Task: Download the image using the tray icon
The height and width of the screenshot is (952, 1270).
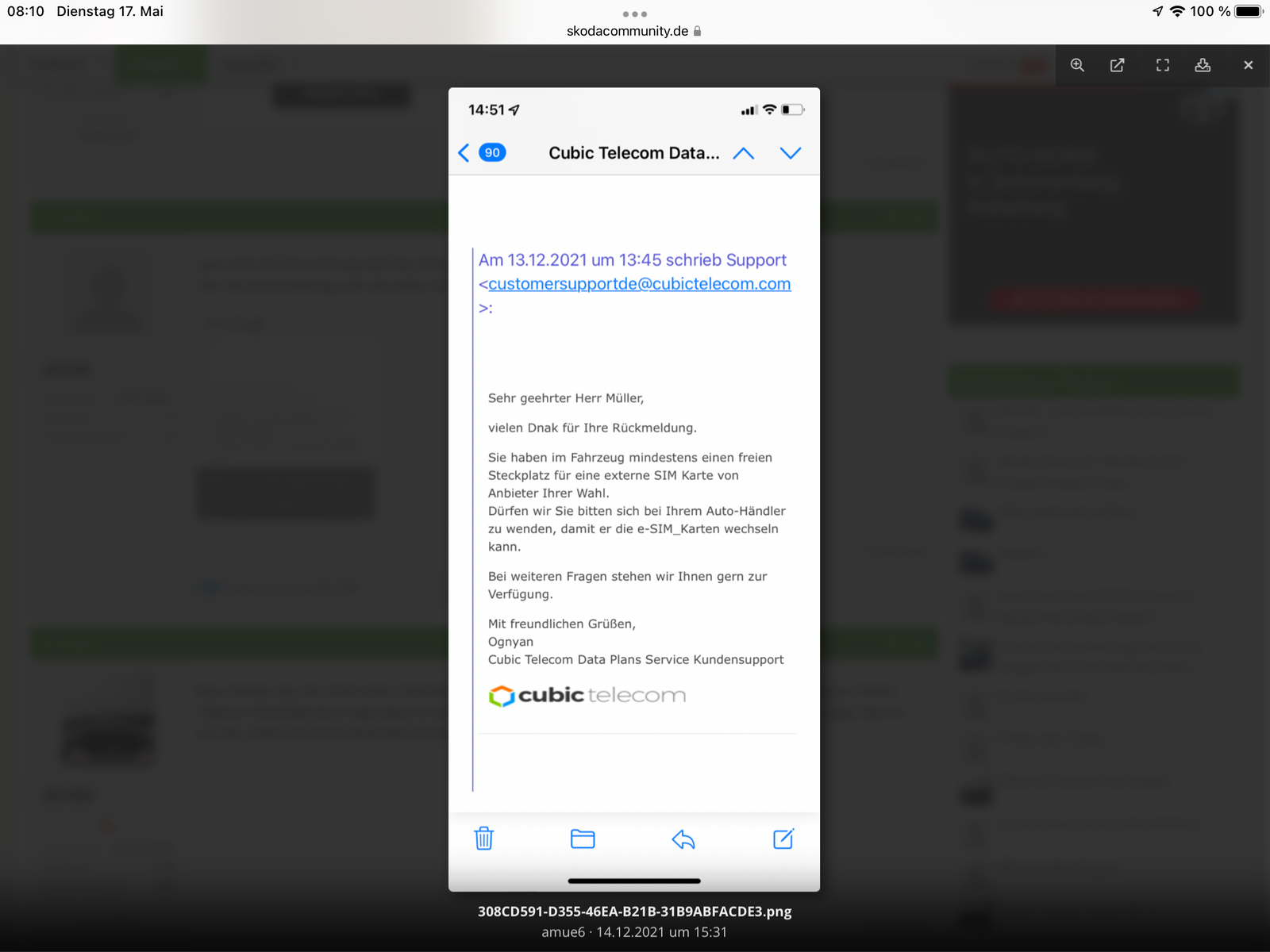Action: pos(1203,65)
